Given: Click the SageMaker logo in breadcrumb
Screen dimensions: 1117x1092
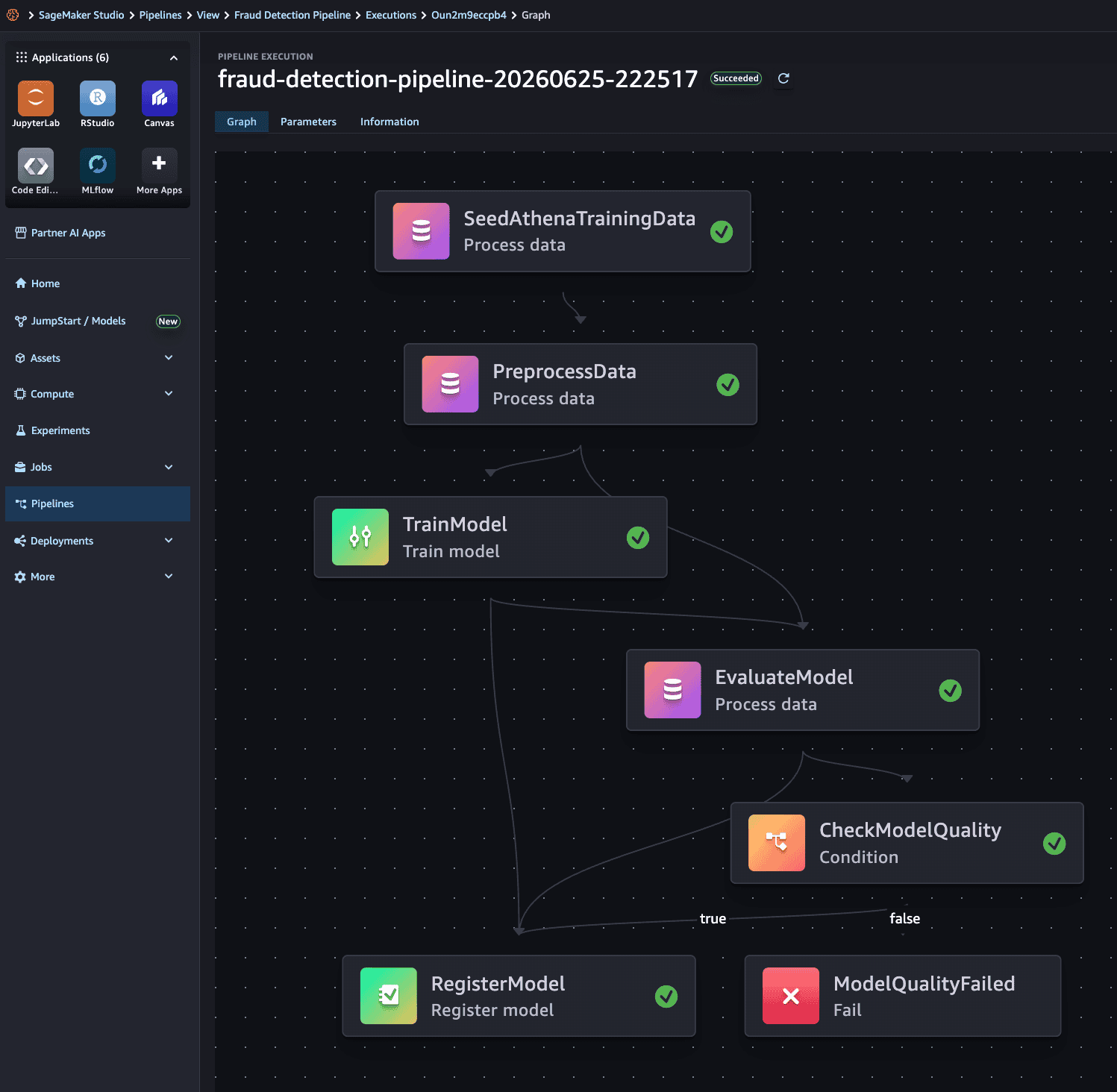Looking at the screenshot, I should pyautogui.click(x=13, y=15).
